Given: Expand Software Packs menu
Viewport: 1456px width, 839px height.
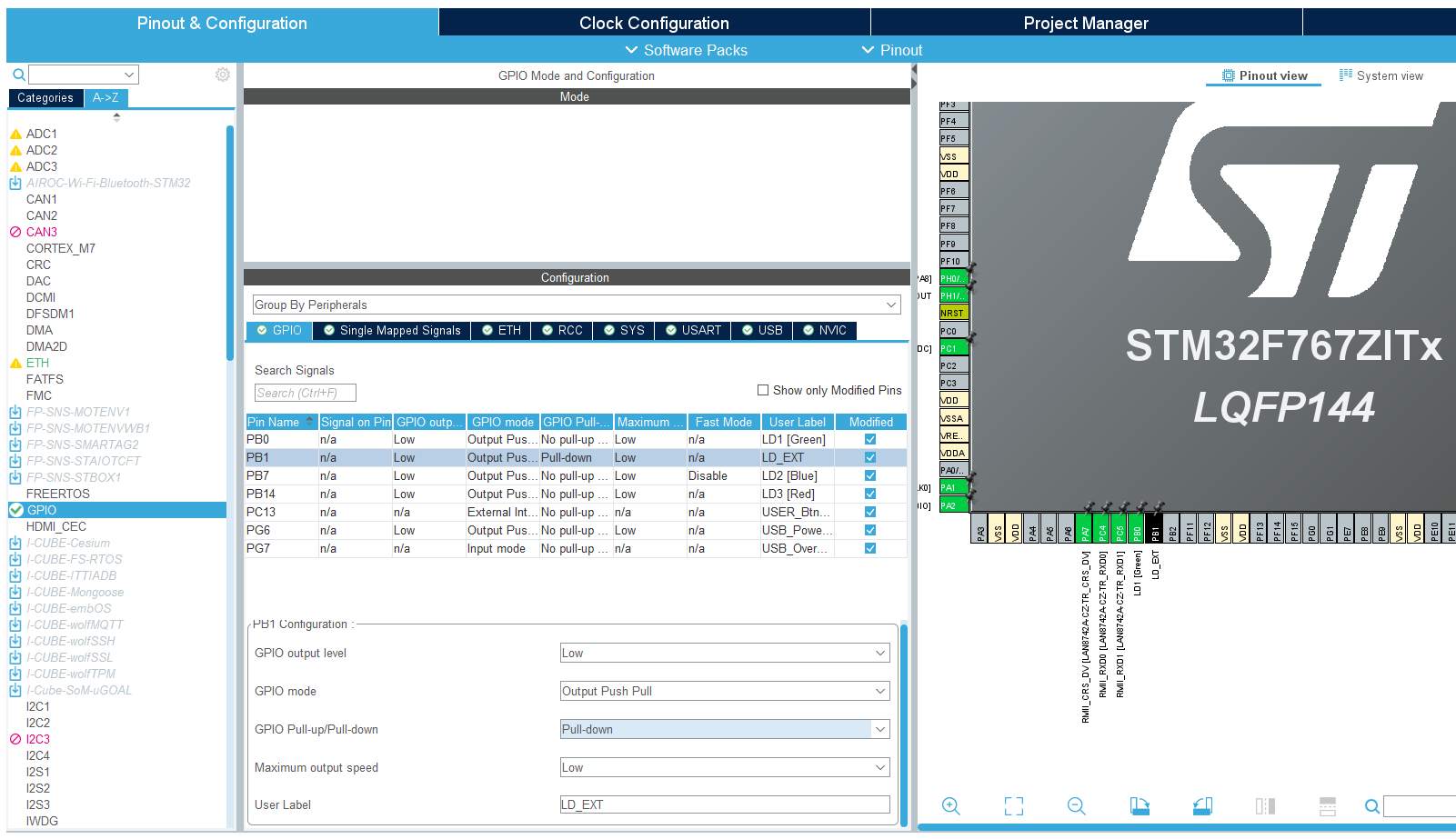Looking at the screenshot, I should [x=687, y=50].
